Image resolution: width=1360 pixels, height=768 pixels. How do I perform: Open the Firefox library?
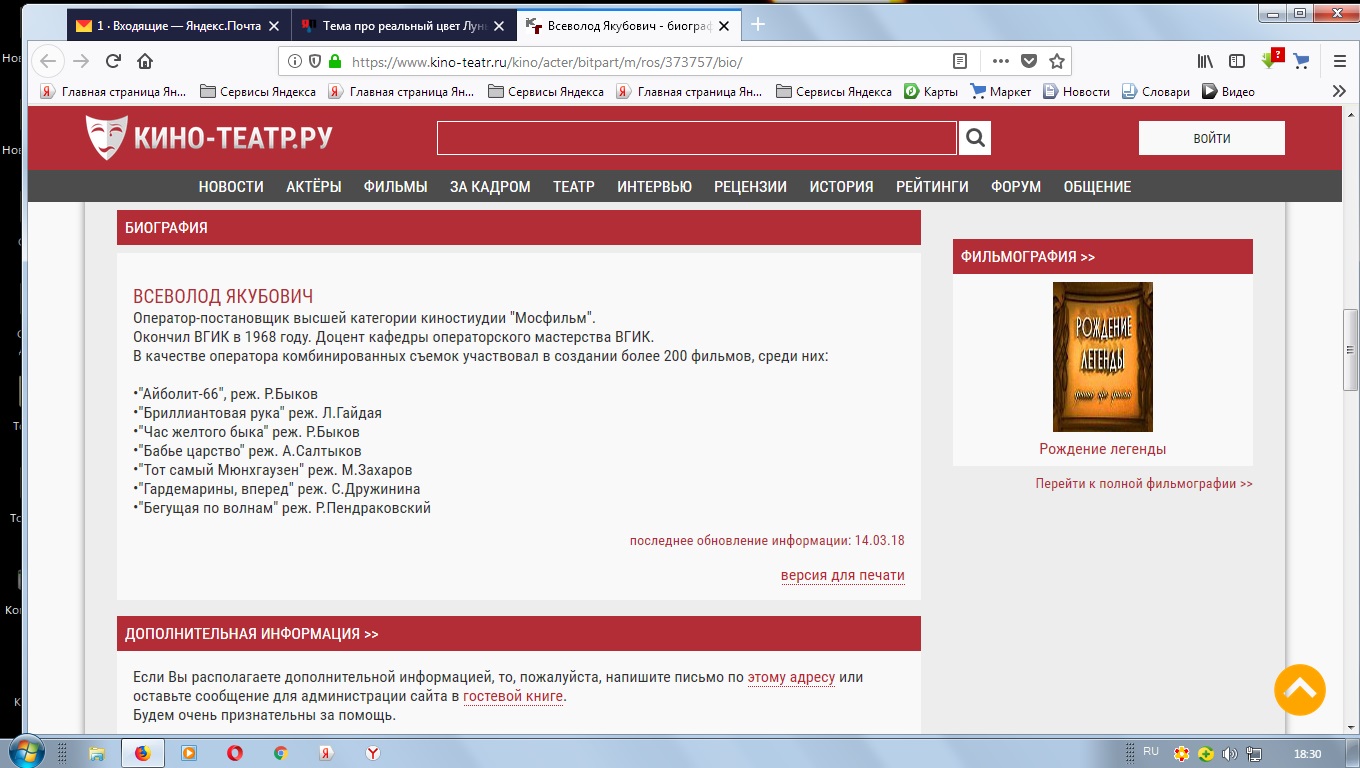[x=1206, y=61]
